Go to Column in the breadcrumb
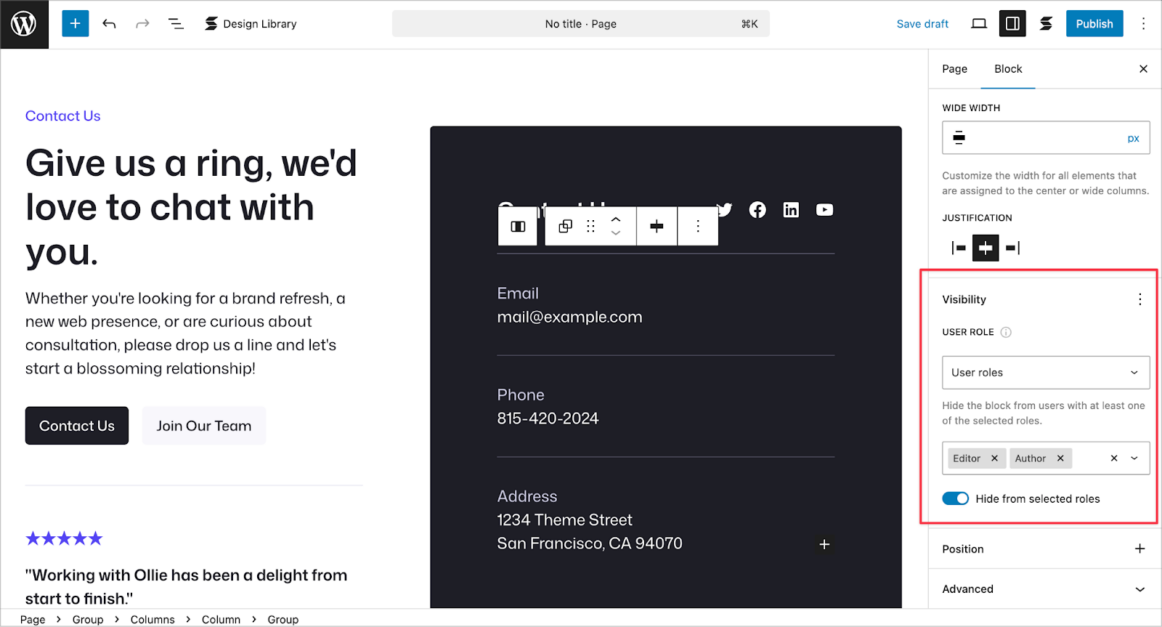The height and width of the screenshot is (627, 1162). point(221,619)
